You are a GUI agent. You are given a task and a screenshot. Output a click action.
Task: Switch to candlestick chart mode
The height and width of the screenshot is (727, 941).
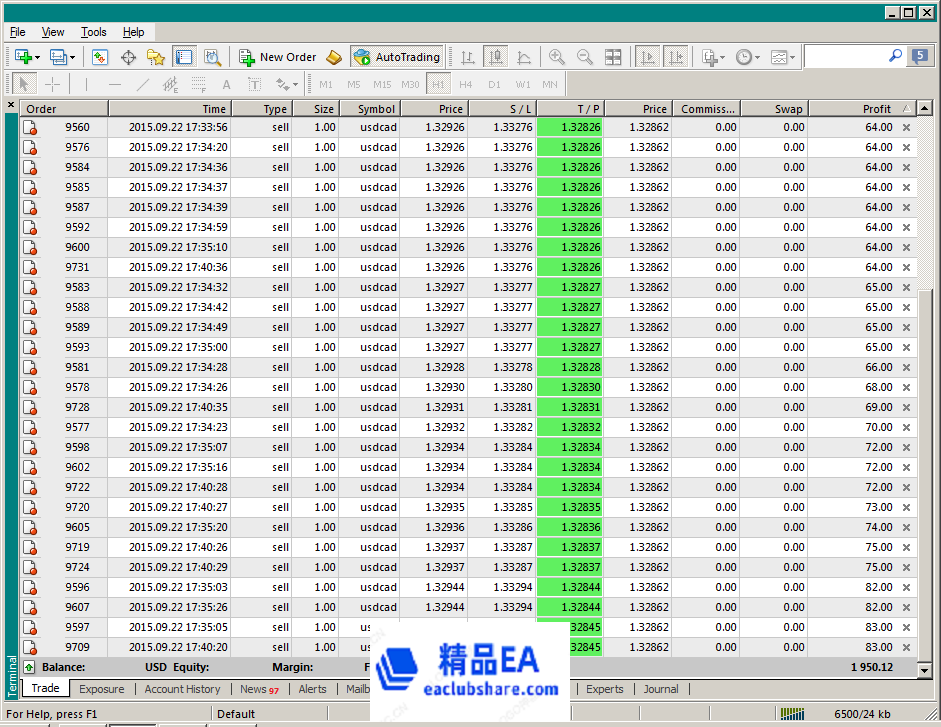pos(496,57)
